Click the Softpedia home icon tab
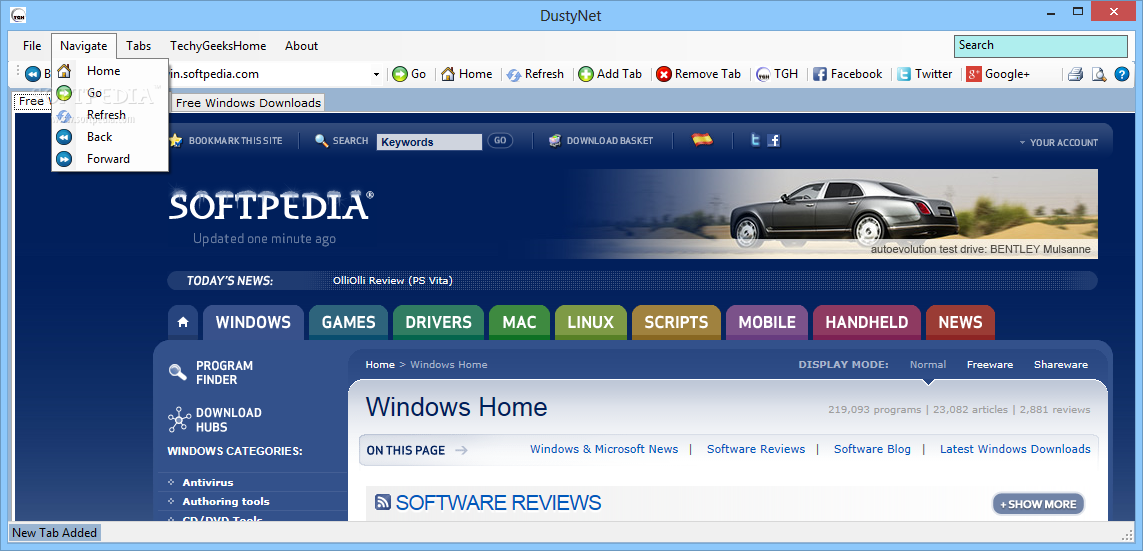 (183, 322)
